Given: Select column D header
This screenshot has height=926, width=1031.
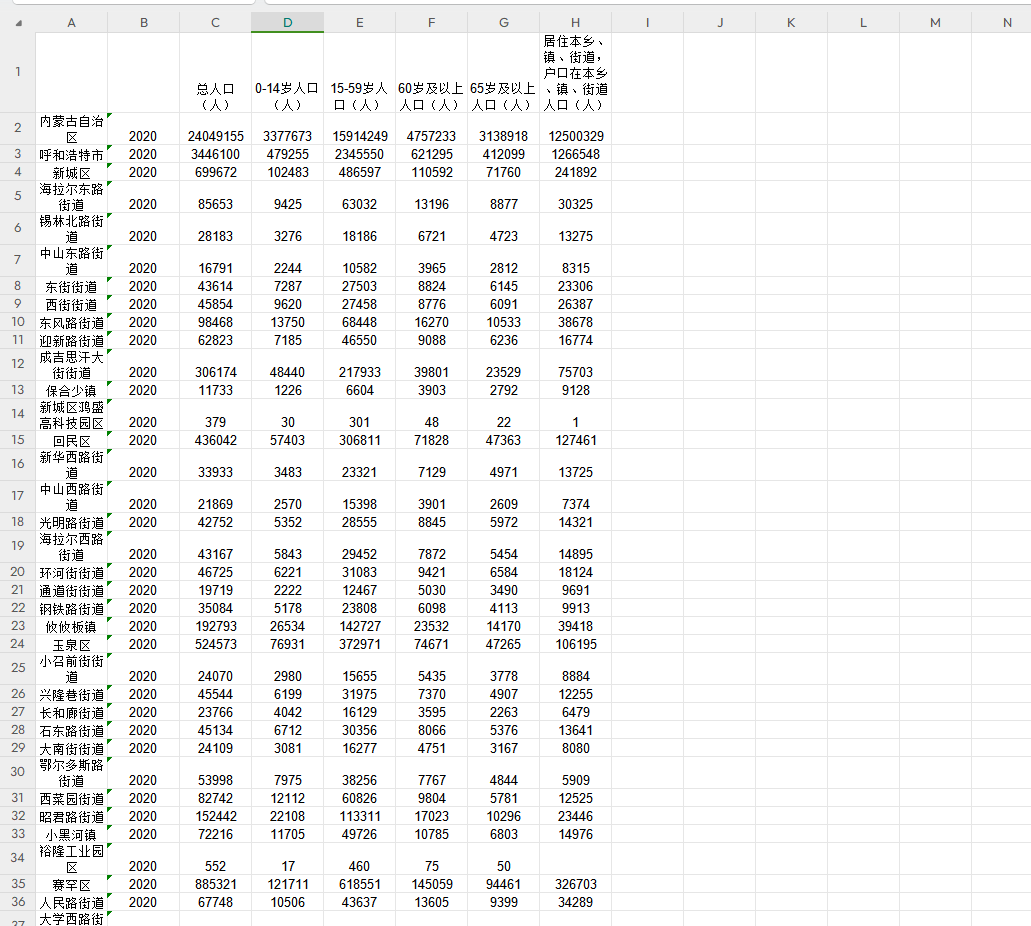Looking at the screenshot, I should tap(287, 22).
